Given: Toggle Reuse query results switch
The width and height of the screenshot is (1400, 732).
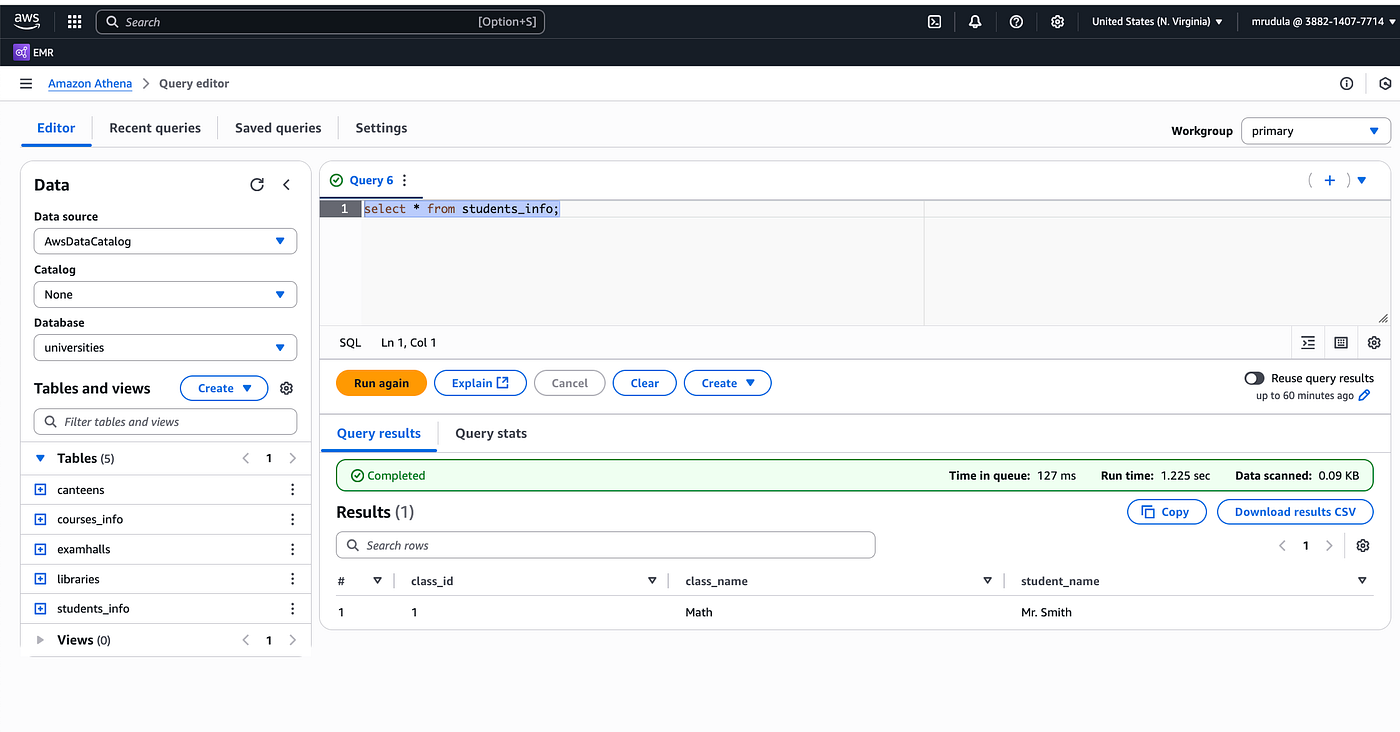Looking at the screenshot, I should click(x=1254, y=378).
